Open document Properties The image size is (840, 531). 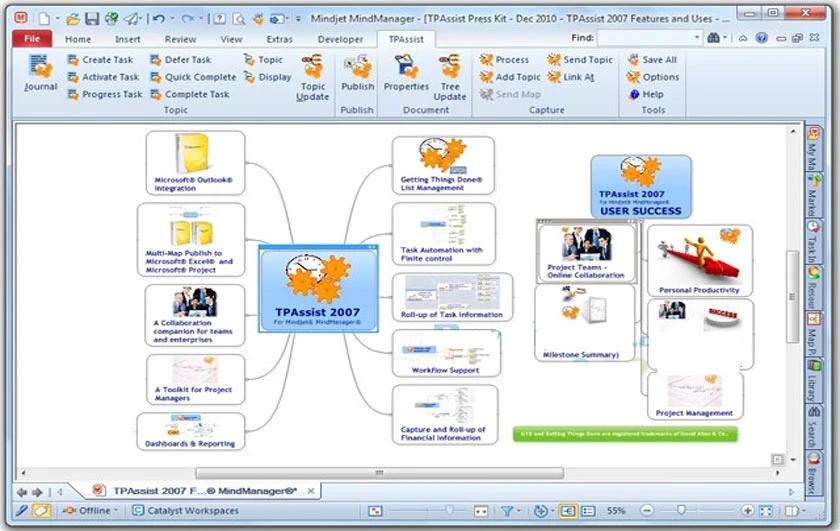[406, 72]
